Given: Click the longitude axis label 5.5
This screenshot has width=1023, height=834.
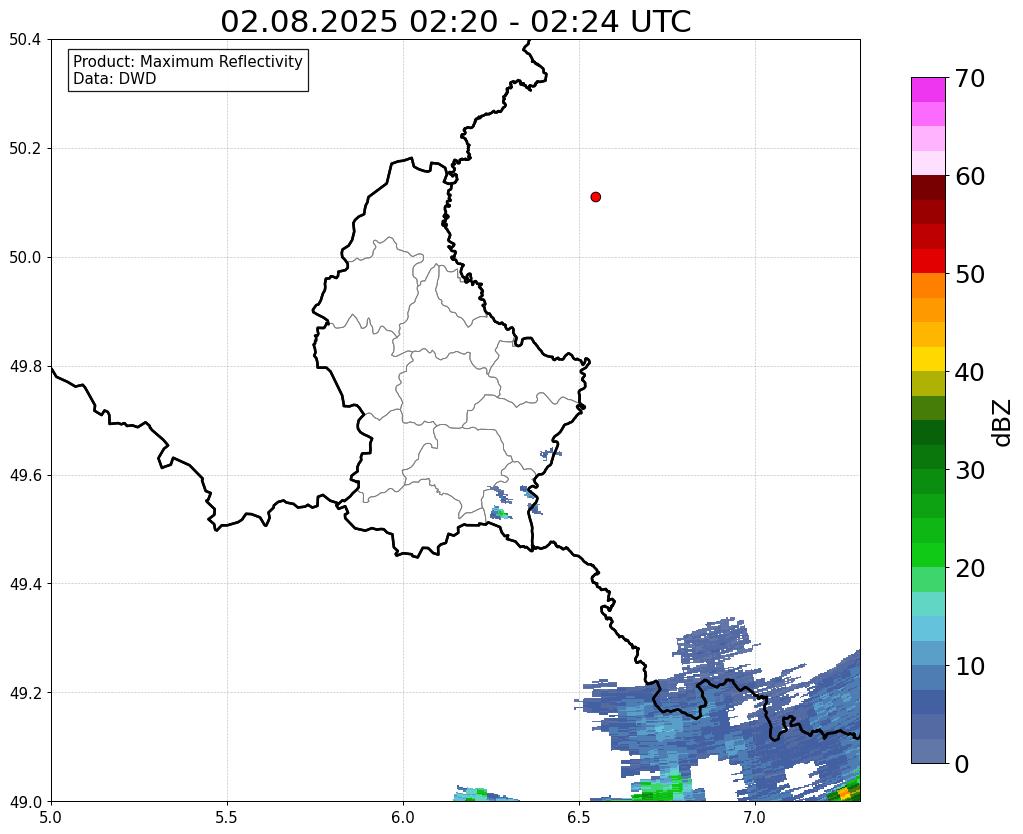Looking at the screenshot, I should pyautogui.click(x=227, y=817).
